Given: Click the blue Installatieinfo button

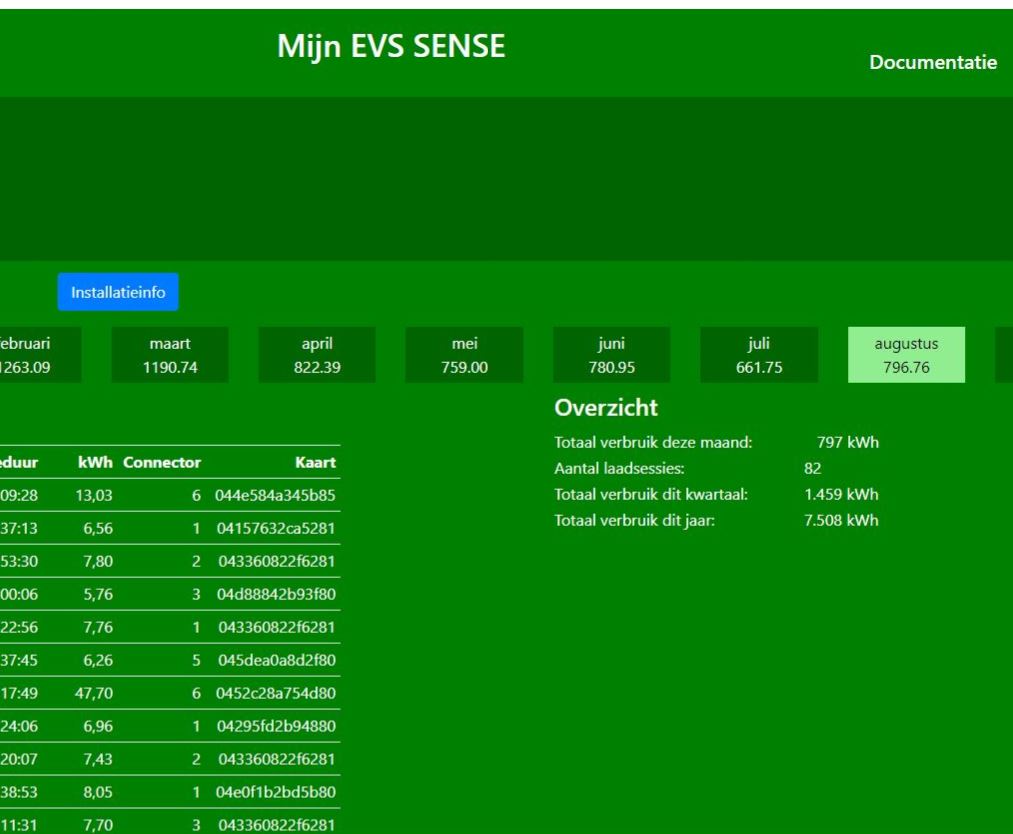Looking at the screenshot, I should coord(118,293).
